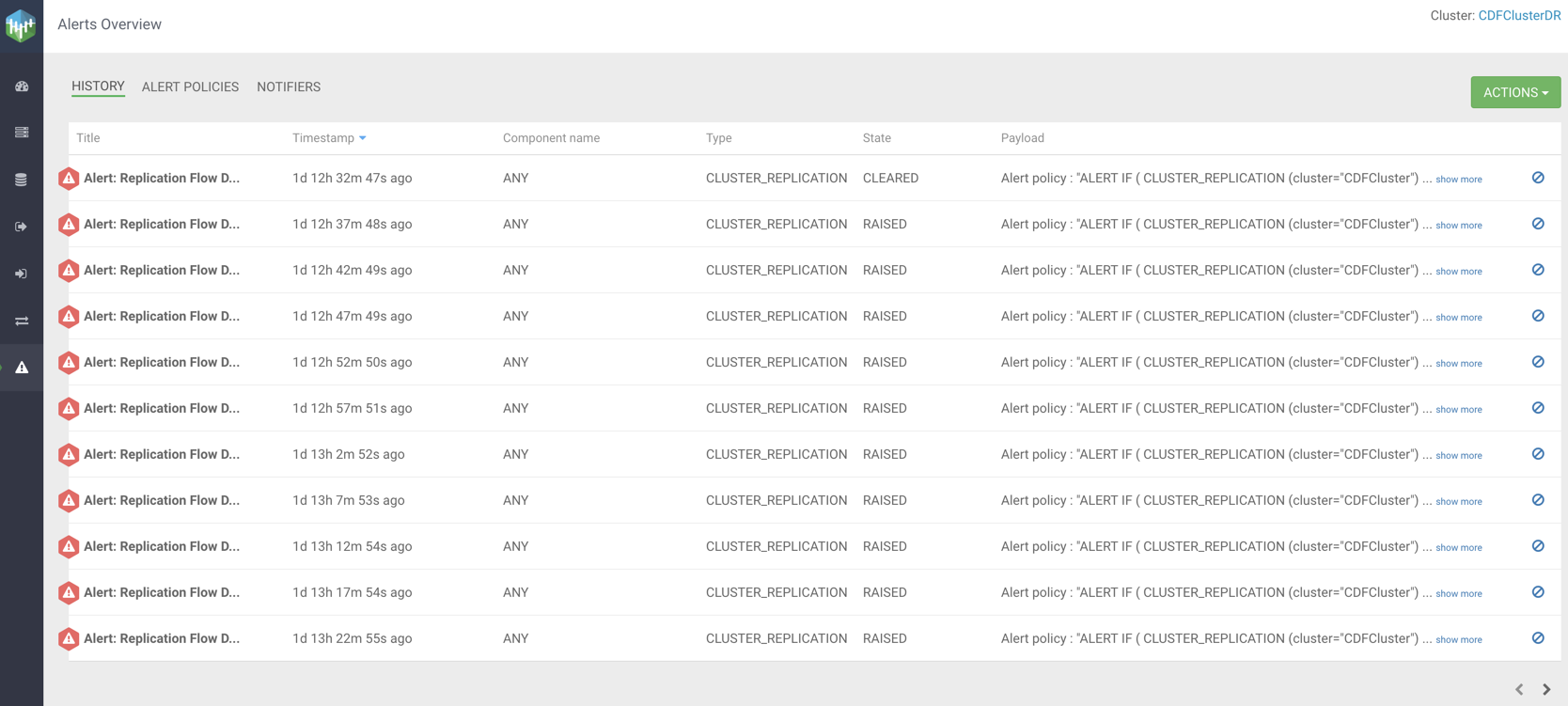
Task: Click the Streams Messaging Manager logo
Action: pyautogui.click(x=21, y=25)
